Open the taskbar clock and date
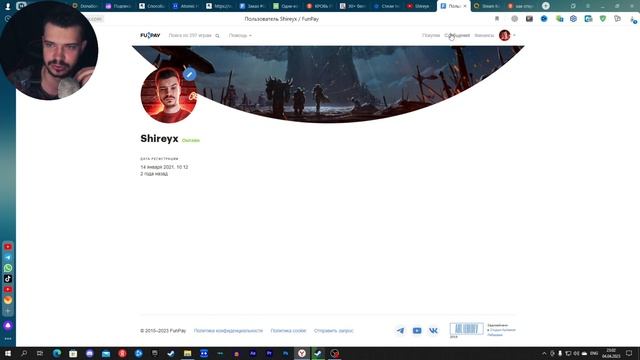The image size is (640, 360). 611,353
